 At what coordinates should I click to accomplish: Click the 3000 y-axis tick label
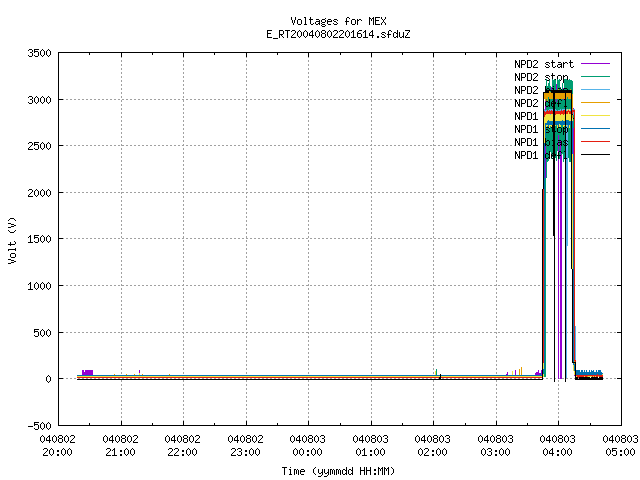click(39, 100)
